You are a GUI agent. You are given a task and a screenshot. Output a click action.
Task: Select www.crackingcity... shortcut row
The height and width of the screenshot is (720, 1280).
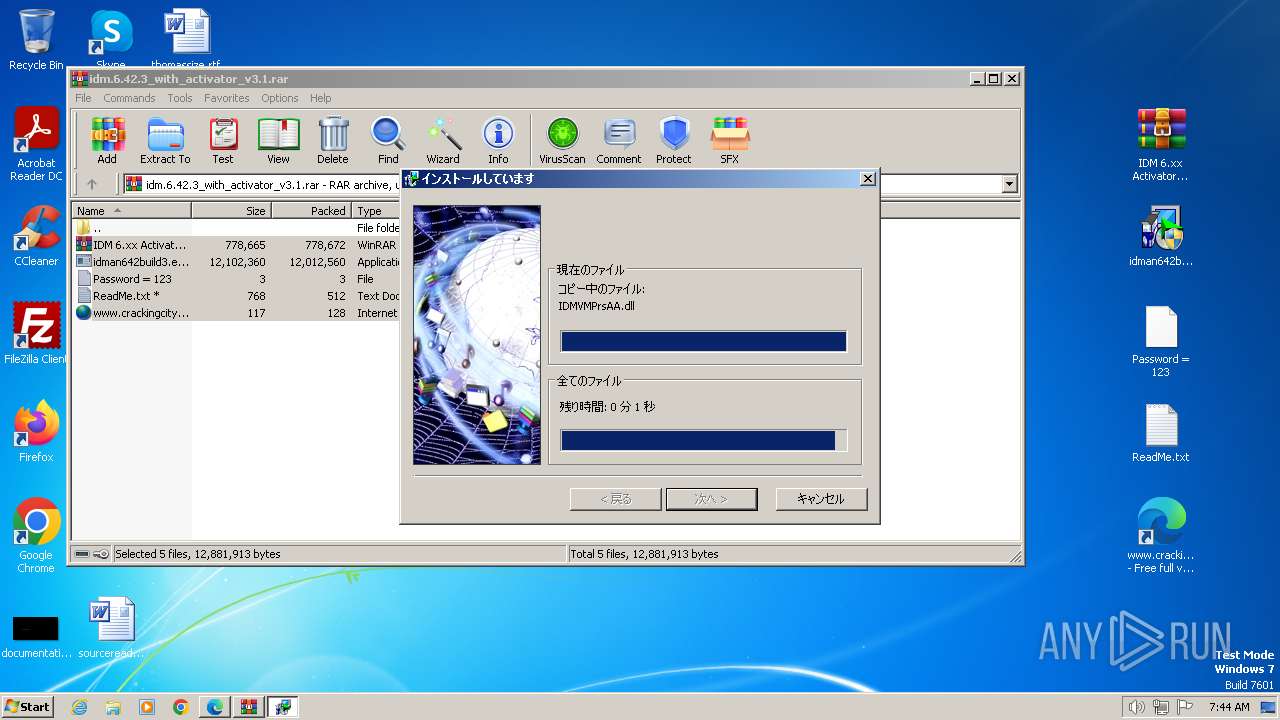click(x=237, y=313)
